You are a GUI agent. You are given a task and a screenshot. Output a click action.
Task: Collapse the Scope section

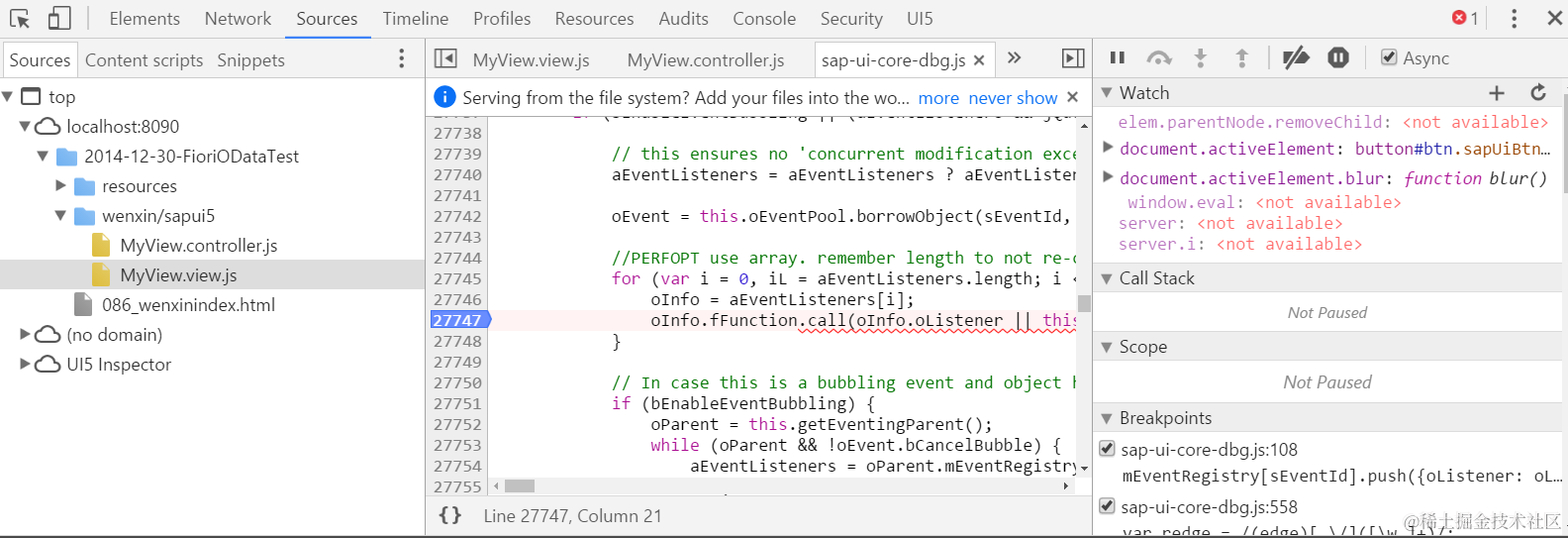pyautogui.click(x=1107, y=347)
